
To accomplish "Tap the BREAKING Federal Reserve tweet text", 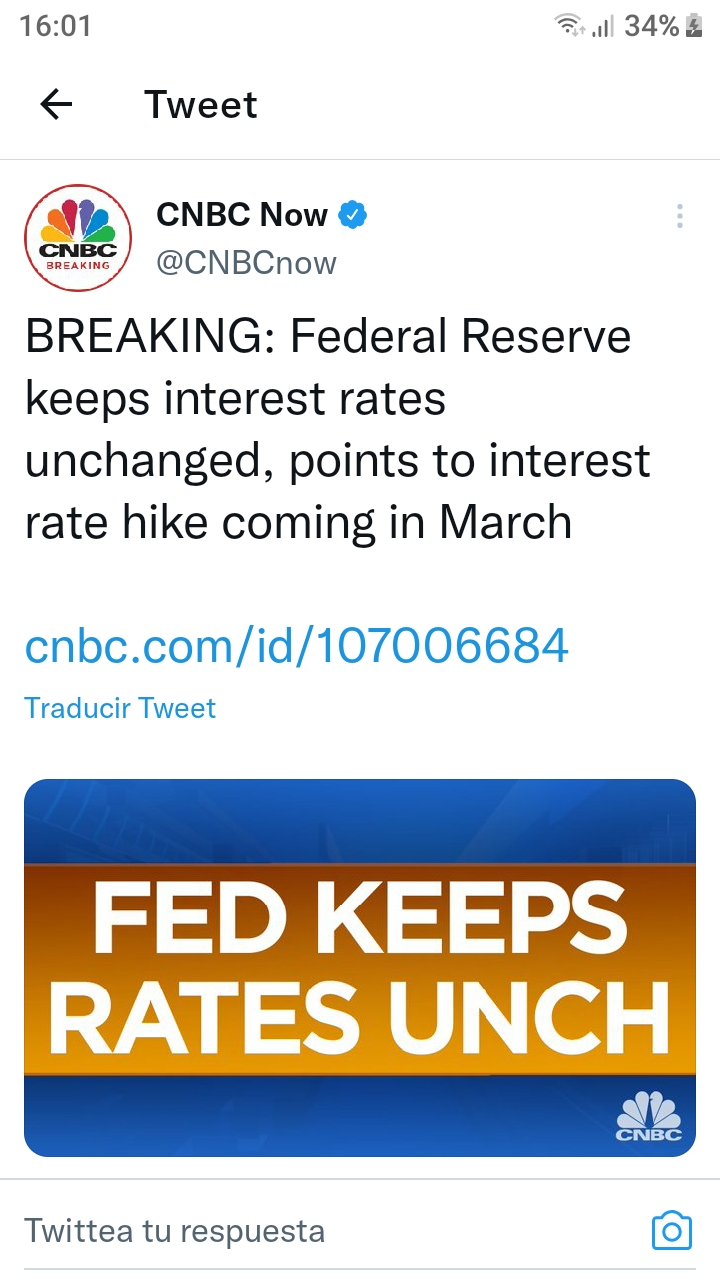I will click(338, 430).
